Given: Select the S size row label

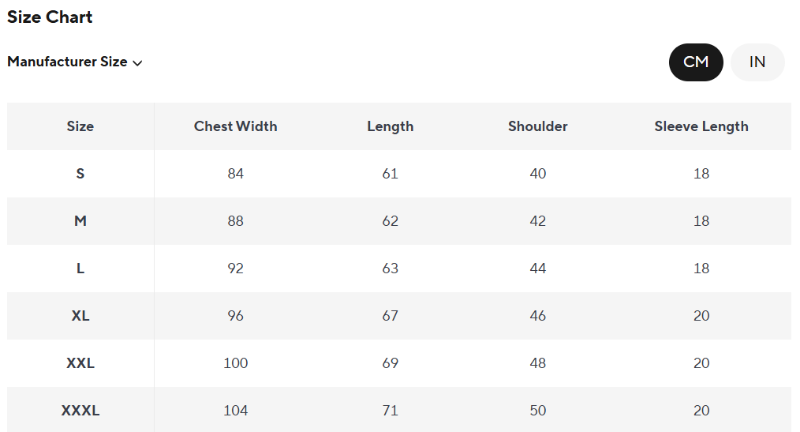Looking at the screenshot, I should tap(80, 173).
